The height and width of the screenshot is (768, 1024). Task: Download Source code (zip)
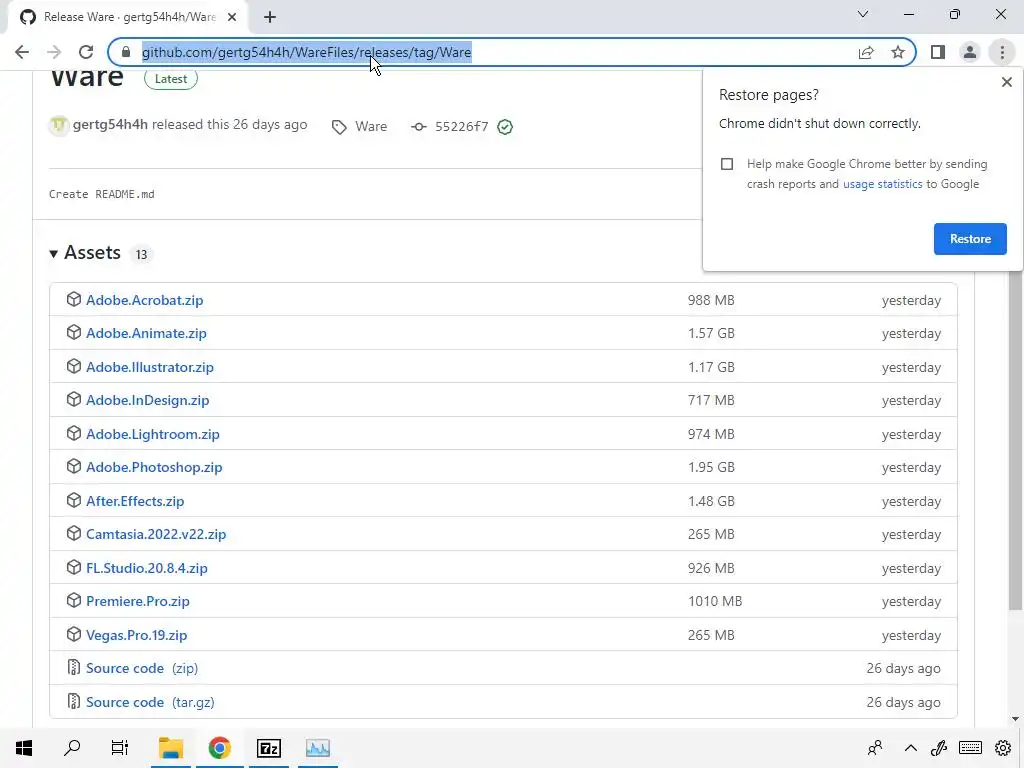click(142, 668)
